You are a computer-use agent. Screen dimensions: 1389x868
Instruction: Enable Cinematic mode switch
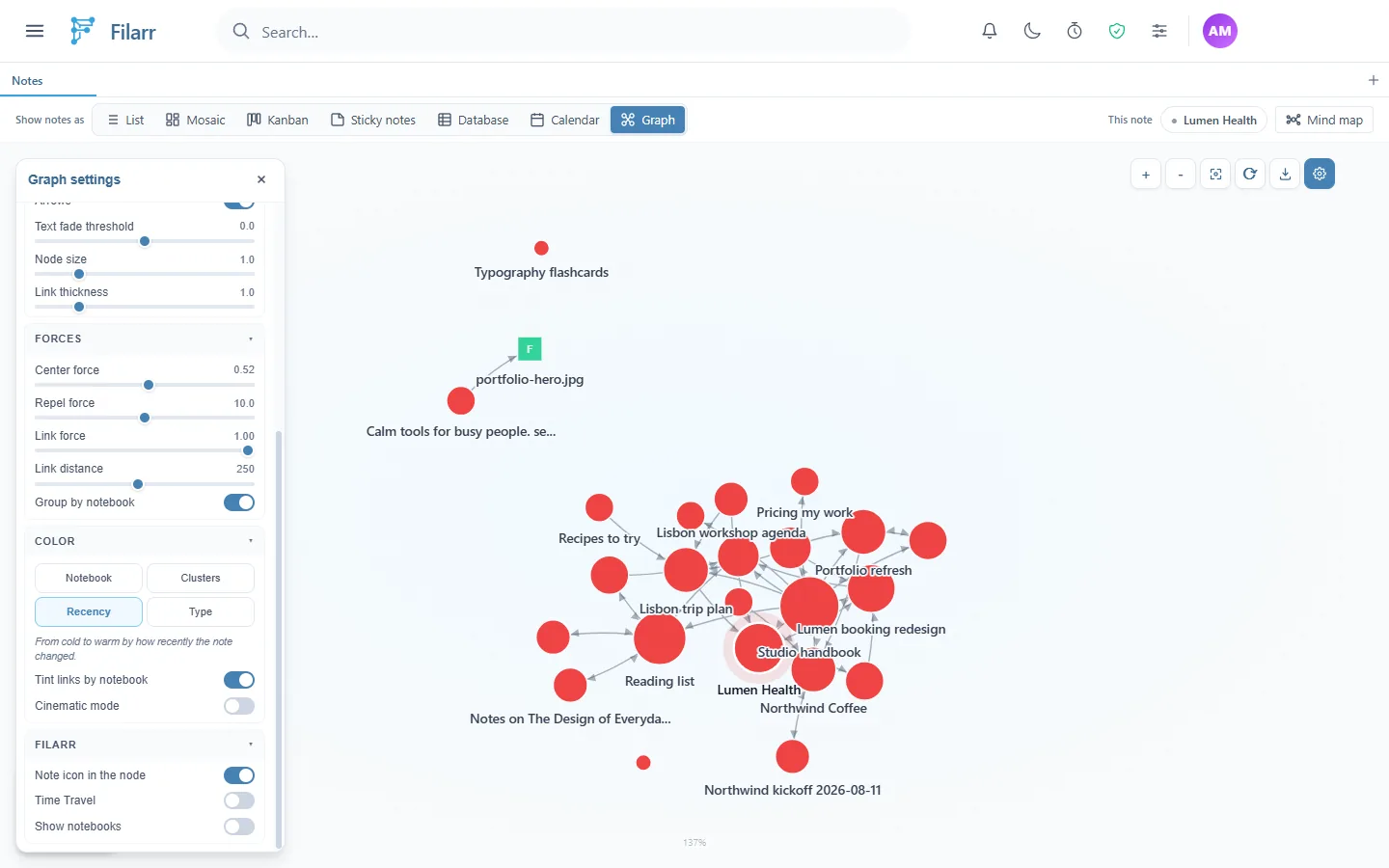coord(239,706)
